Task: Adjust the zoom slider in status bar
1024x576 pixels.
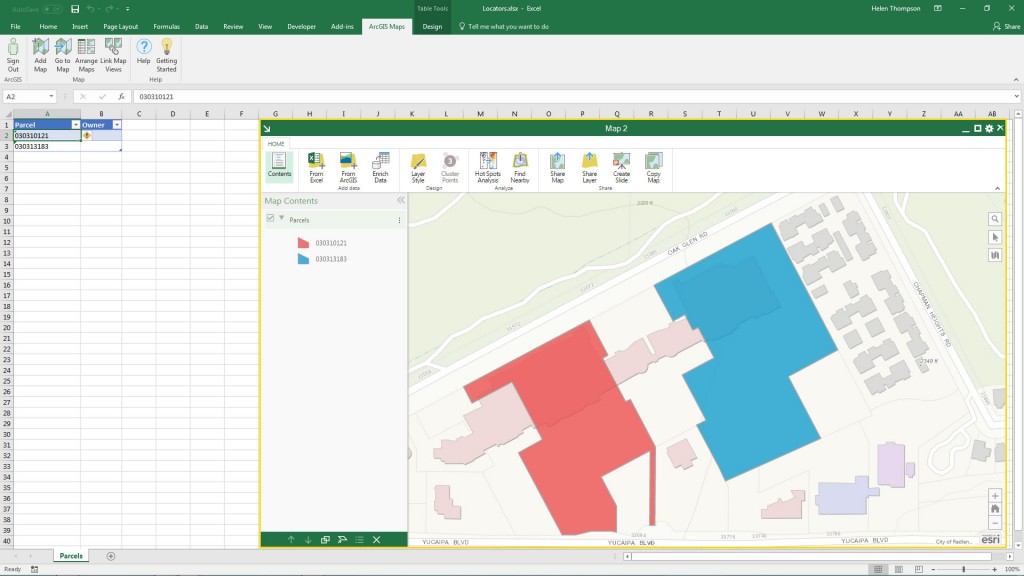Action: 963,569
